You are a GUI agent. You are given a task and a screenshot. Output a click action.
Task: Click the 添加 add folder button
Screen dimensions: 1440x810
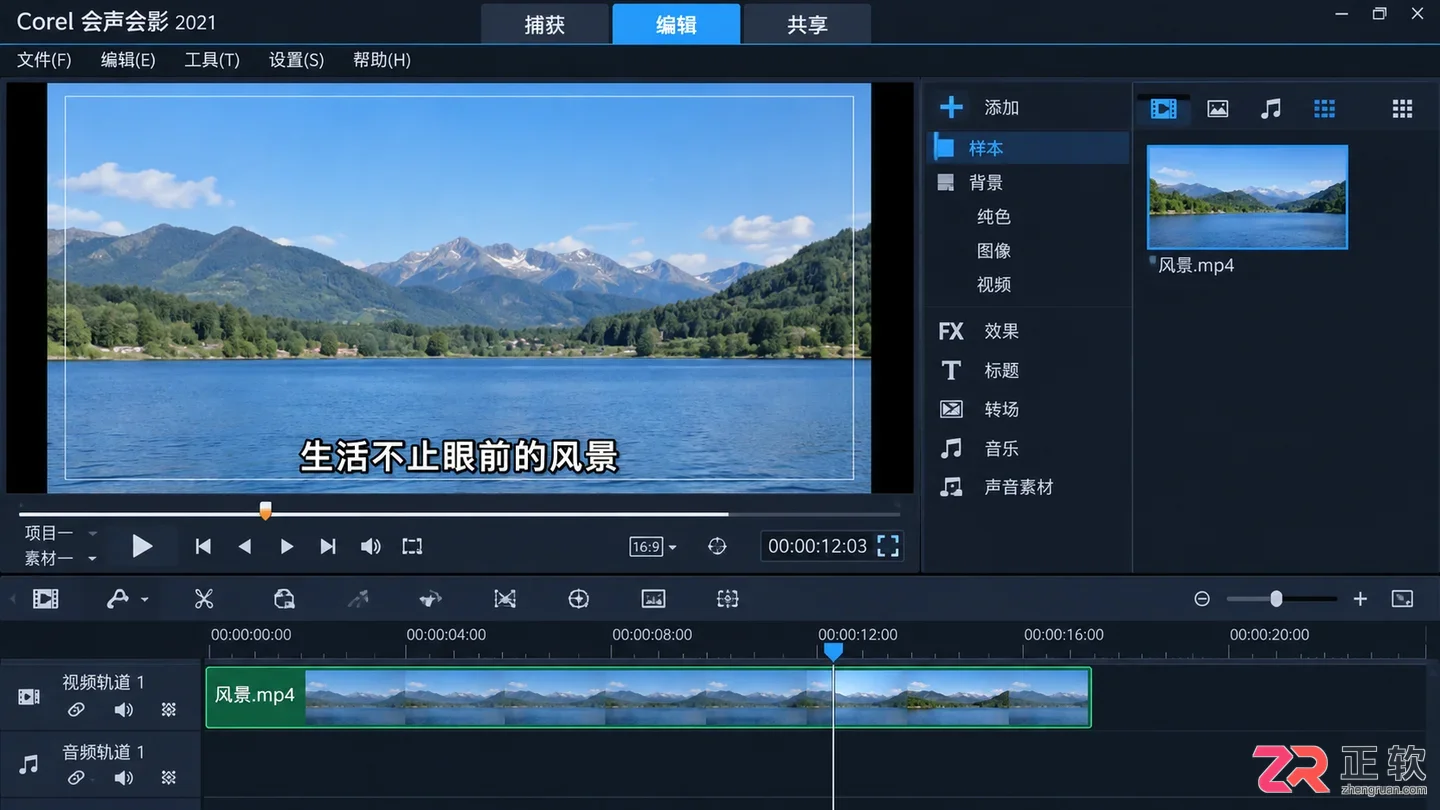pyautogui.click(x=980, y=107)
